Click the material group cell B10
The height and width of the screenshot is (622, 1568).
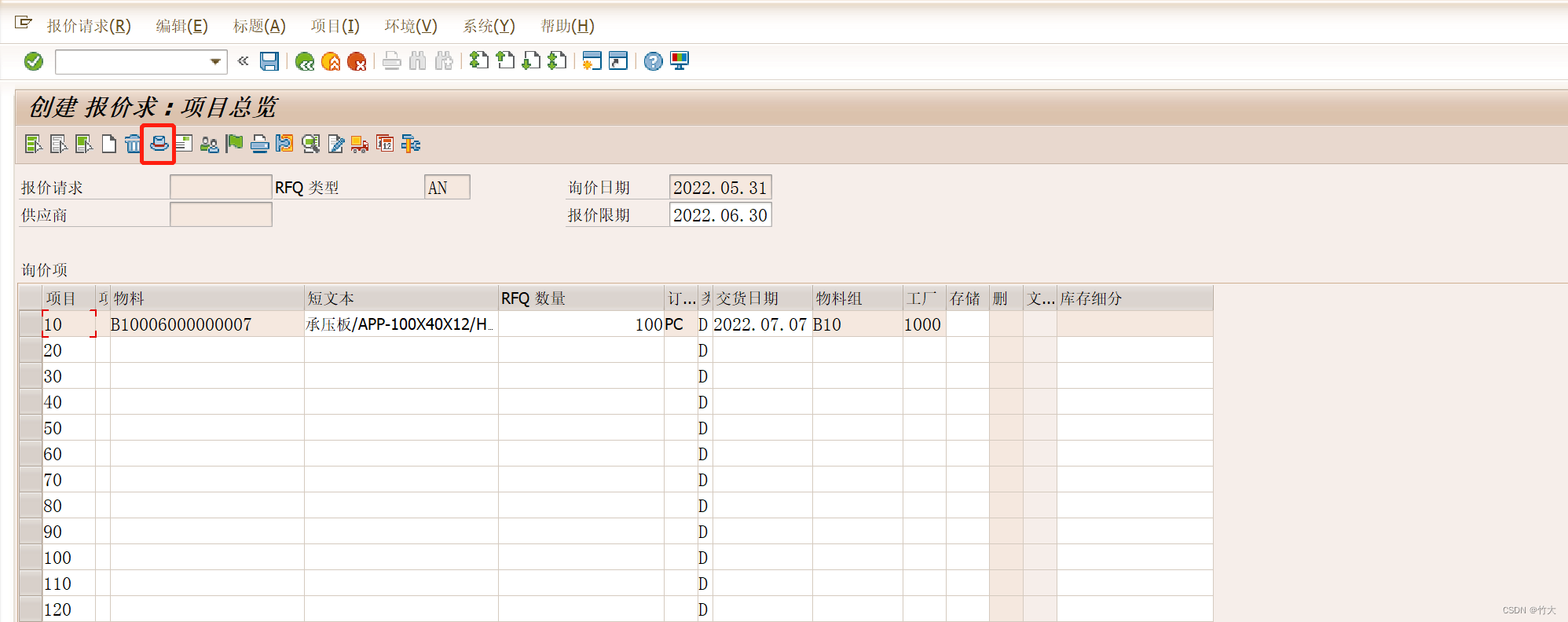858,324
